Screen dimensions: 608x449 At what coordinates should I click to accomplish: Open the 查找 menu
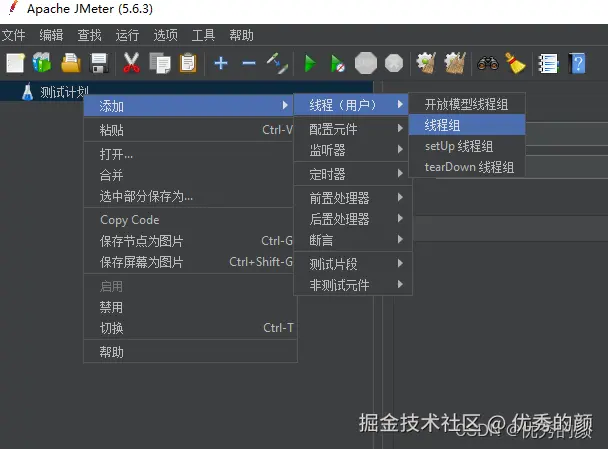[x=89, y=35]
